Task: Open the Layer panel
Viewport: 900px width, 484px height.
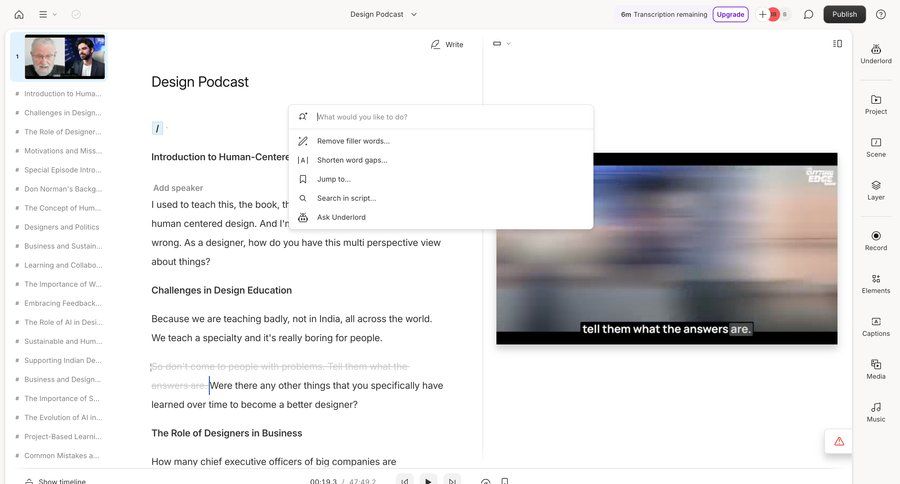Action: (876, 190)
